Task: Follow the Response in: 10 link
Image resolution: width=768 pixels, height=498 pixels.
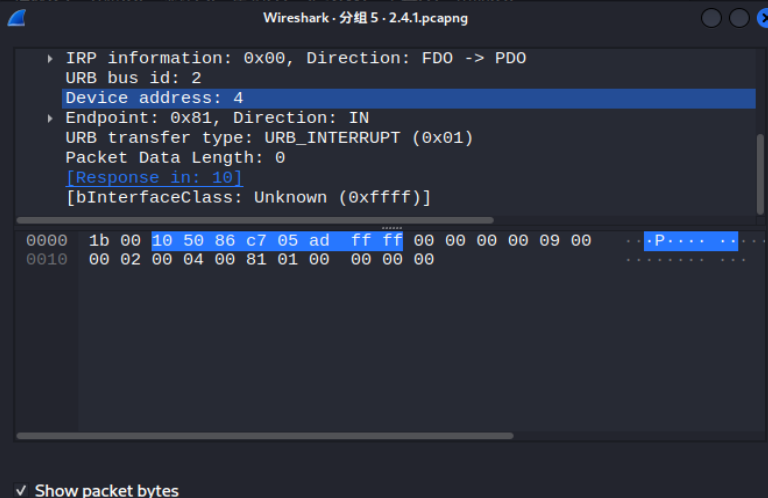Action: (x=154, y=178)
